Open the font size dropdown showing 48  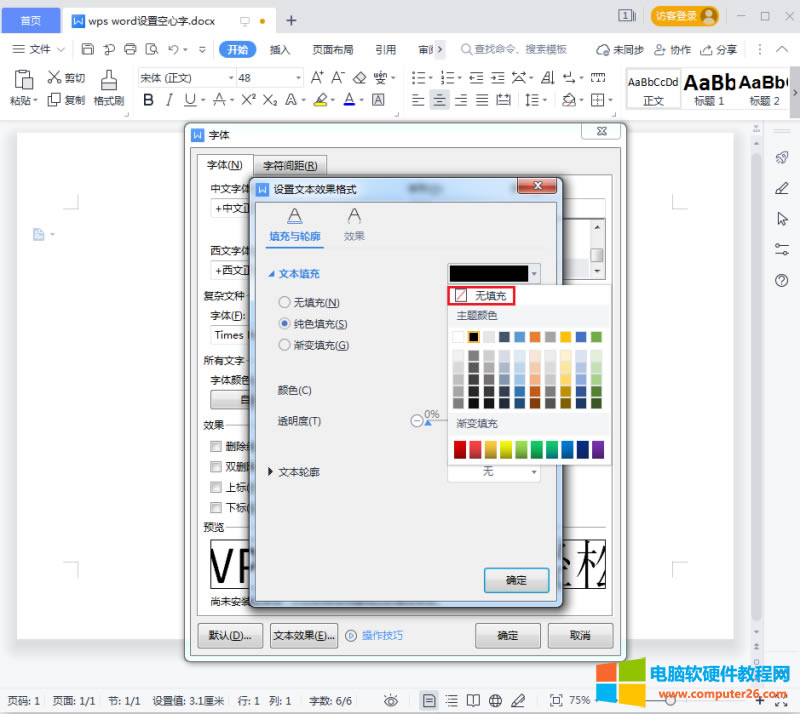coord(298,77)
